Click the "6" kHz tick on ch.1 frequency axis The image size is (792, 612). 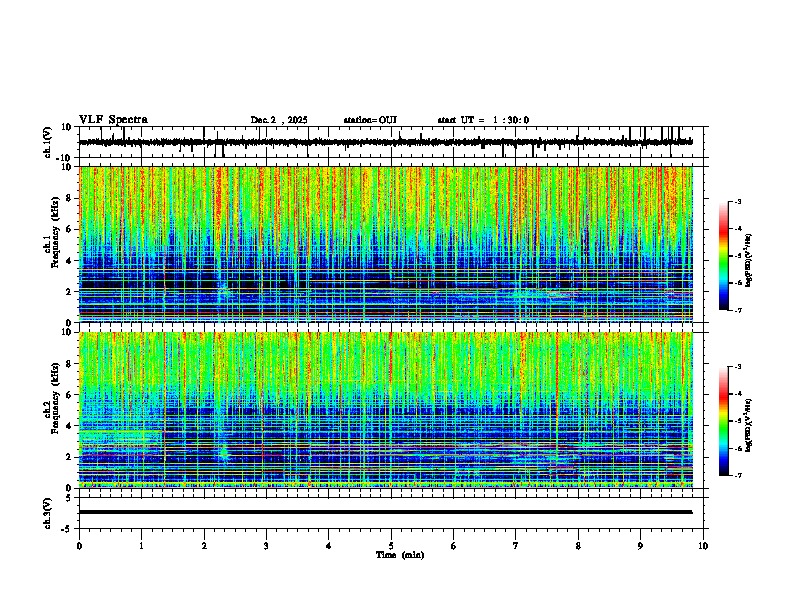coord(71,229)
